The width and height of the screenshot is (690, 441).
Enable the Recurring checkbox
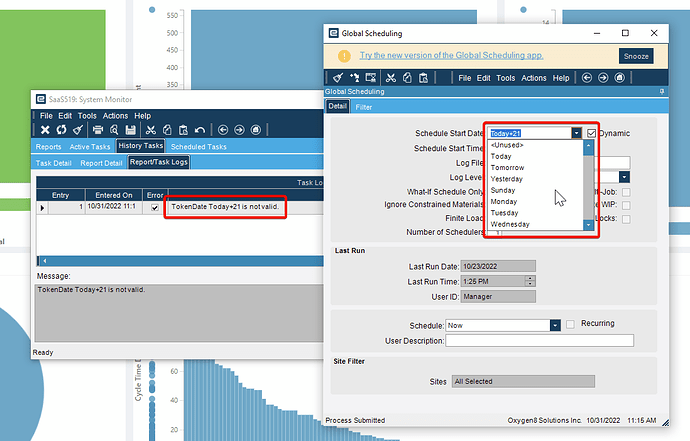click(x=570, y=324)
